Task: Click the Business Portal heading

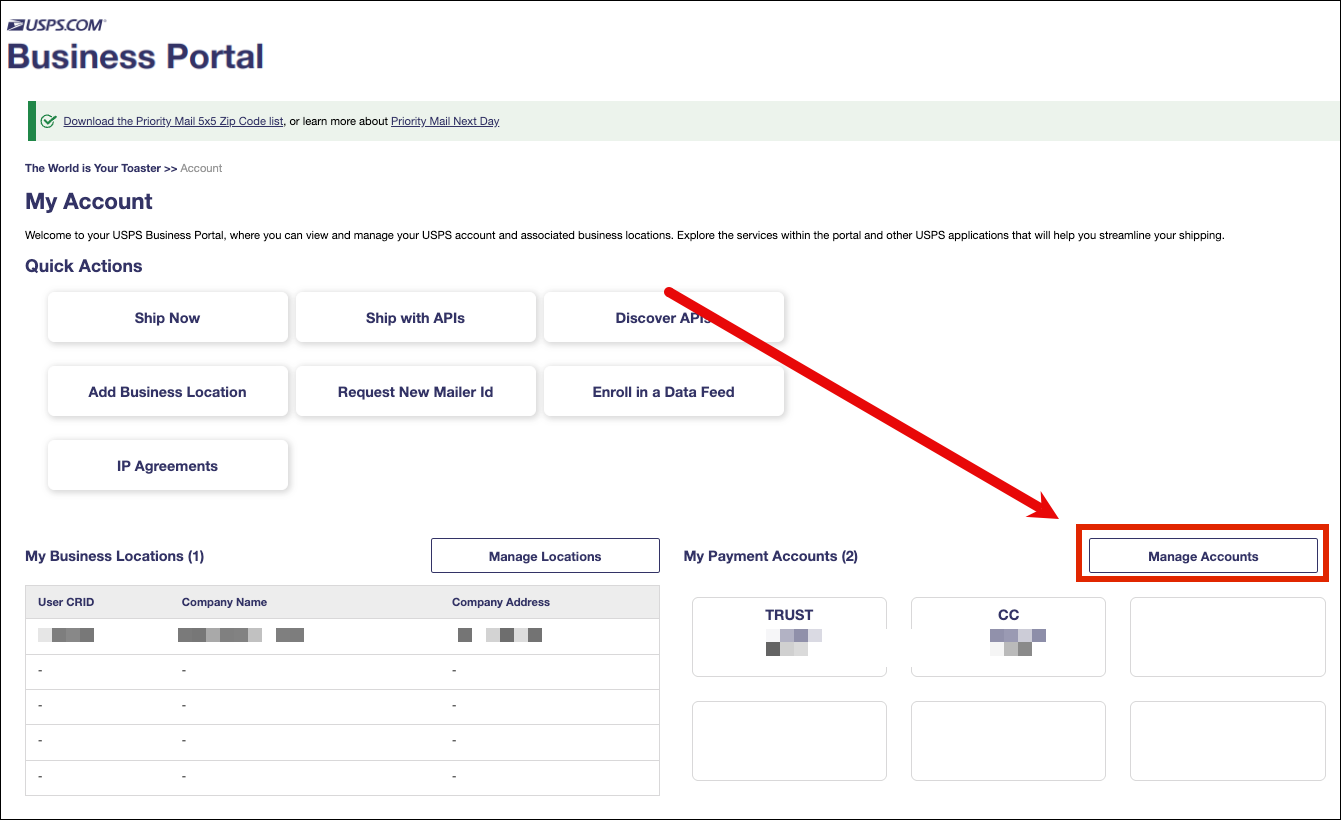Action: (136, 56)
